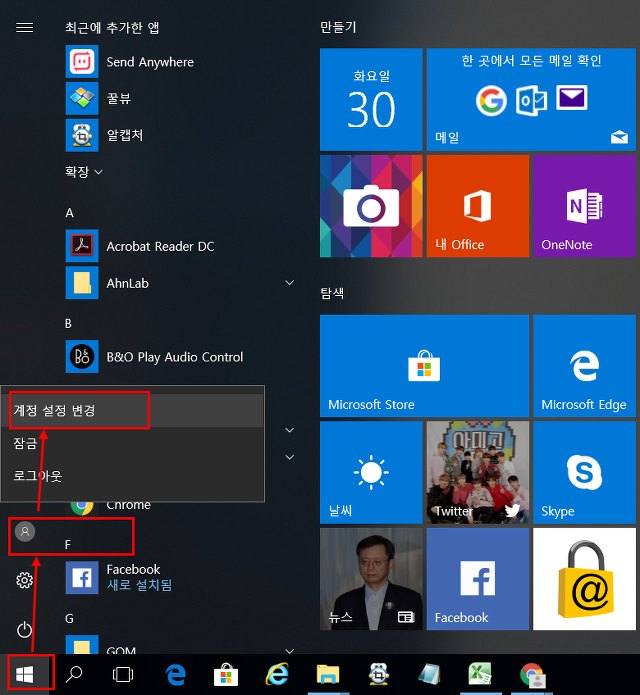Open the calendar tile showing 30
Image resolution: width=640 pixels, height=695 pixels.
click(371, 99)
